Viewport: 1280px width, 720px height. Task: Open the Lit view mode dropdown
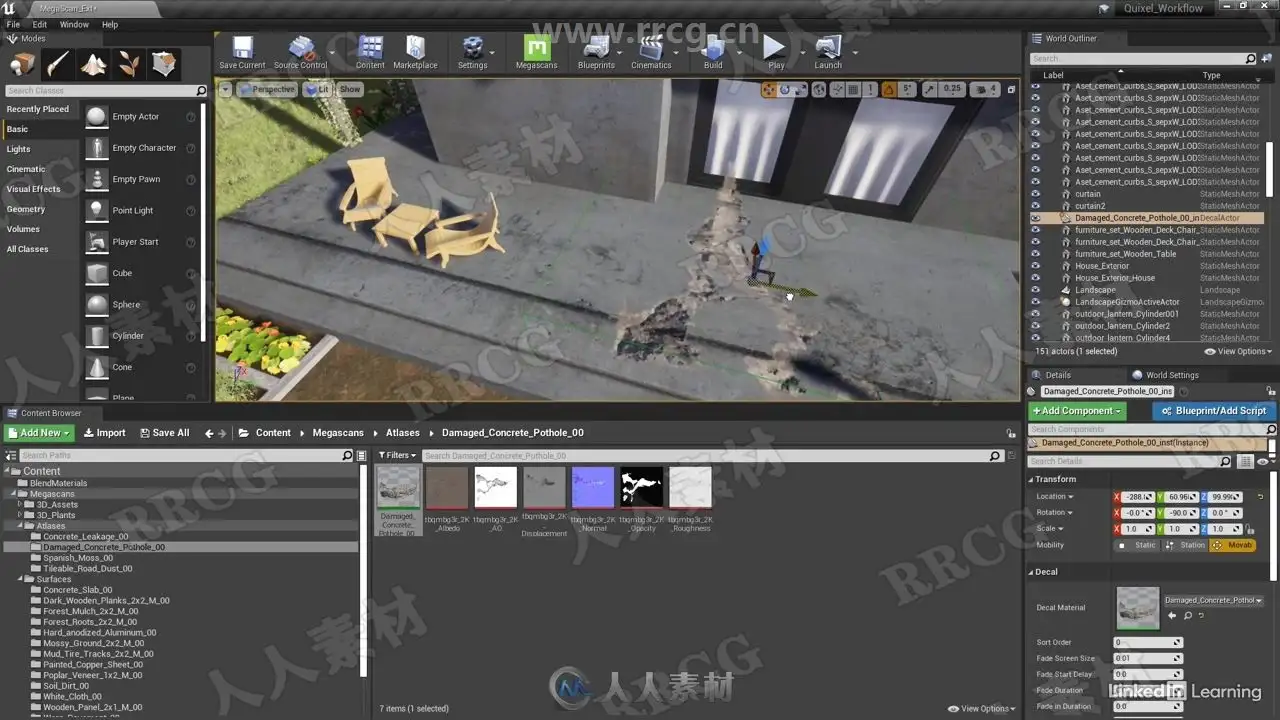coord(318,89)
